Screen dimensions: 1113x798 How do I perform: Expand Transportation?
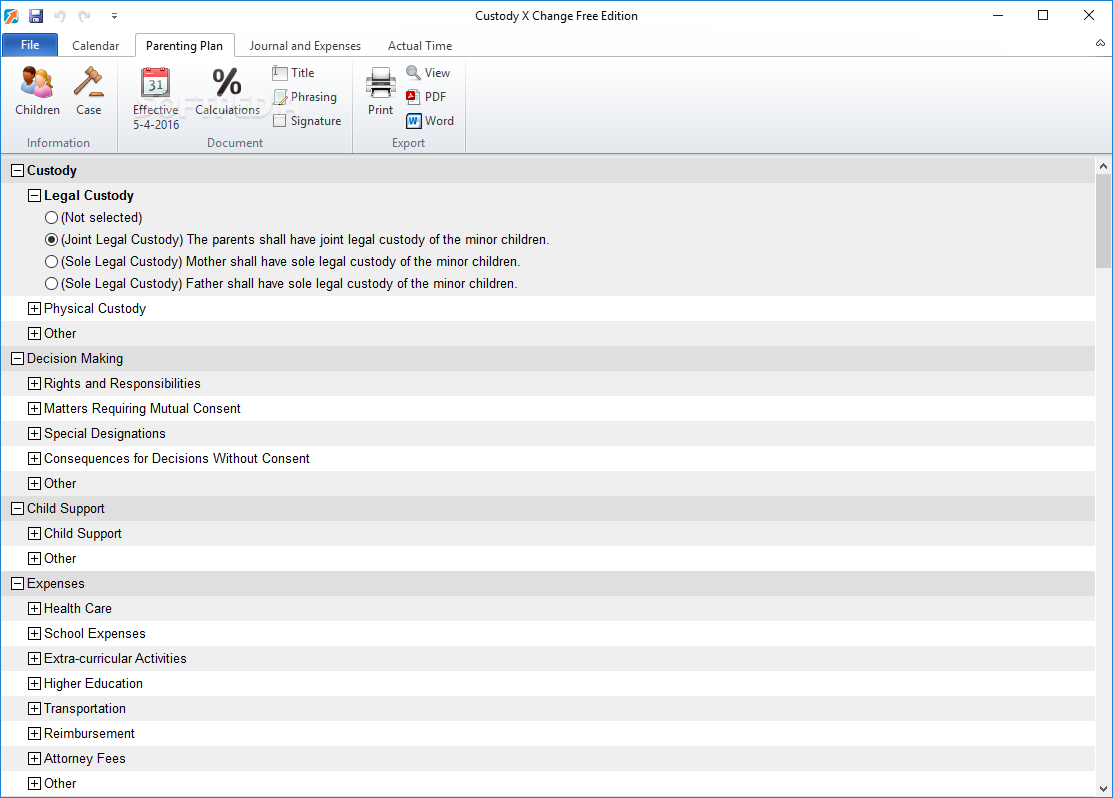[34, 708]
